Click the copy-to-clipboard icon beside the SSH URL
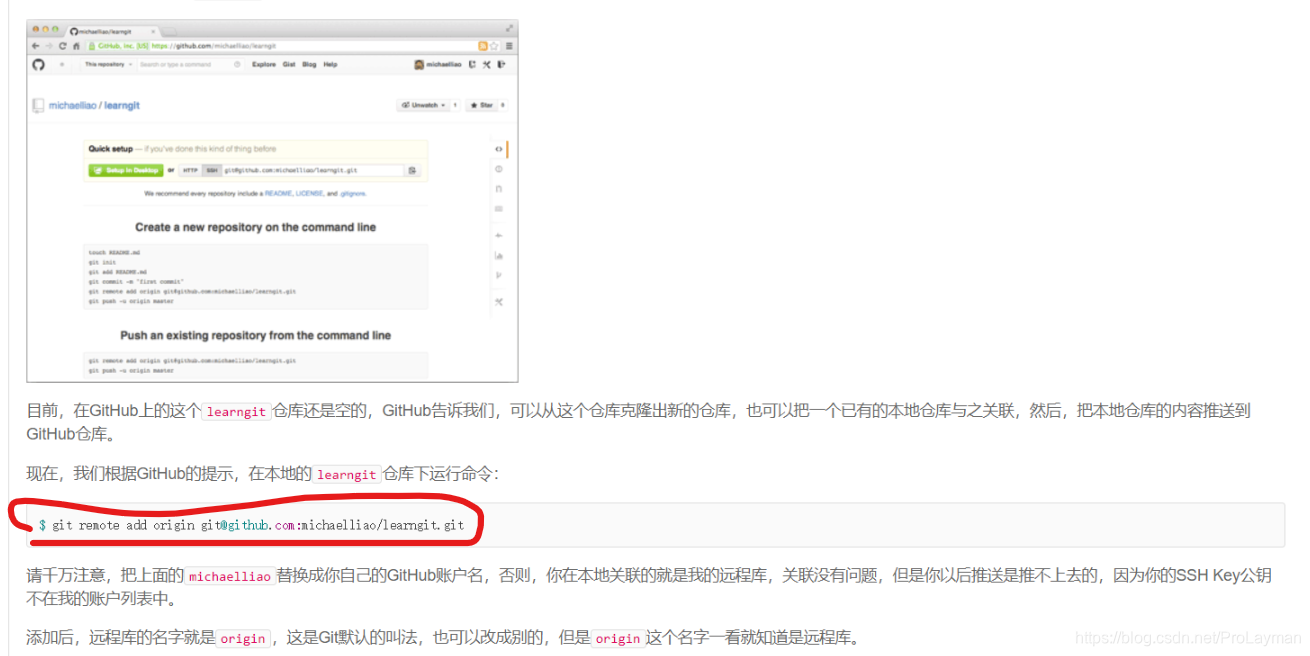This screenshot has width=1310, height=656. [x=412, y=170]
